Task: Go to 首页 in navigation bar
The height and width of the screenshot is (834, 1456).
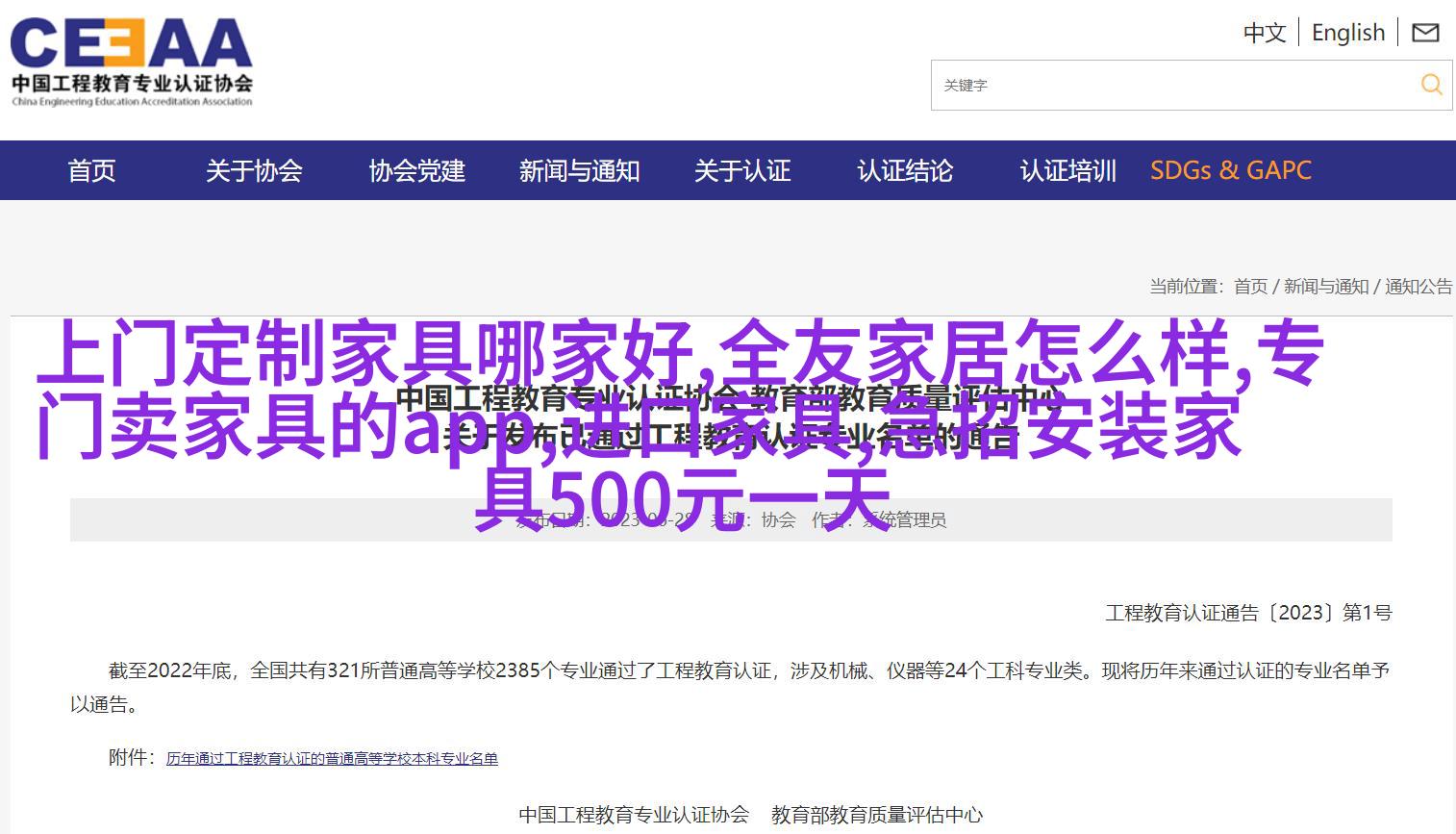Action: [91, 171]
